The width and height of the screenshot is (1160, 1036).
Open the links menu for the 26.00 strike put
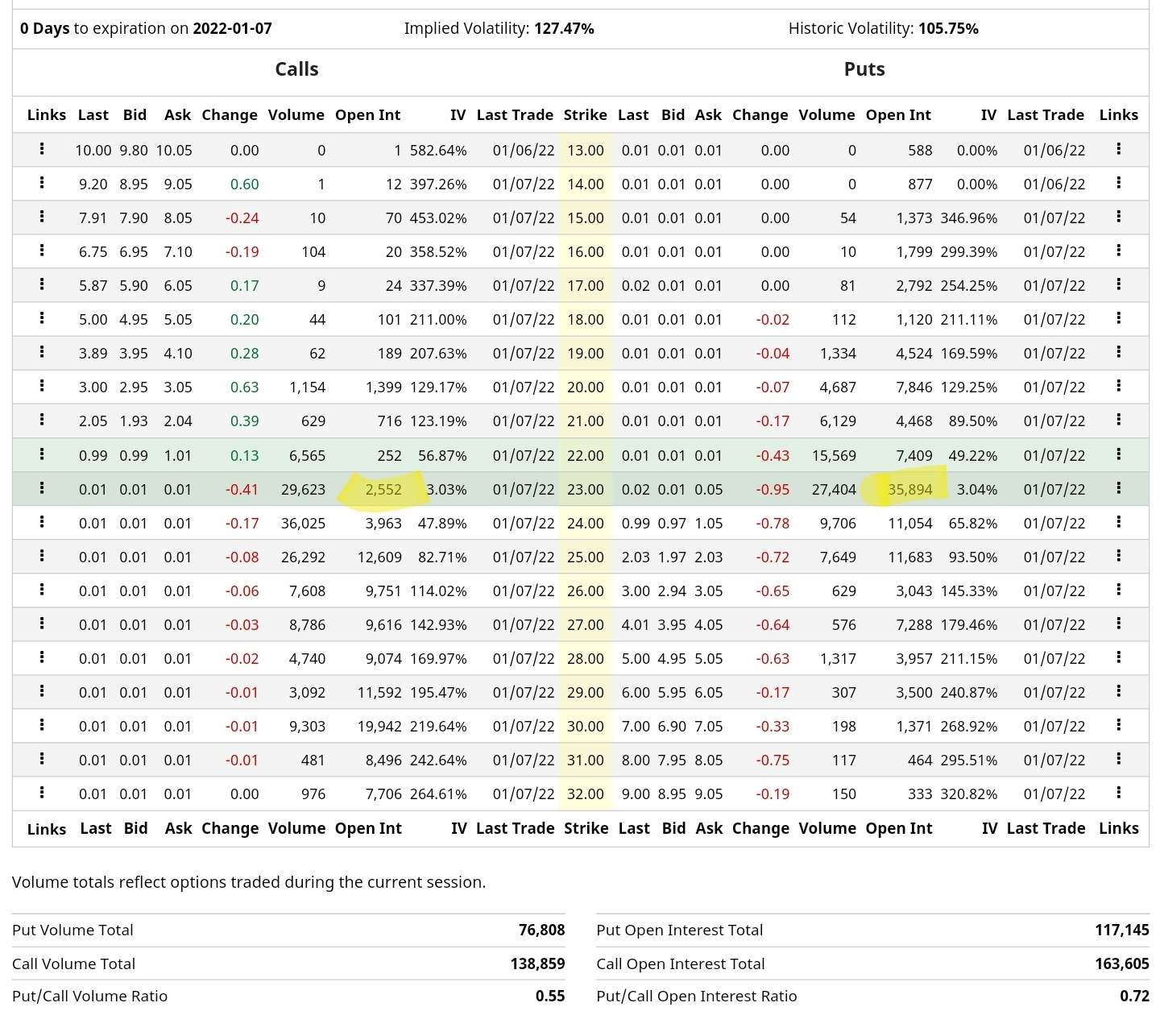pos(1119,591)
